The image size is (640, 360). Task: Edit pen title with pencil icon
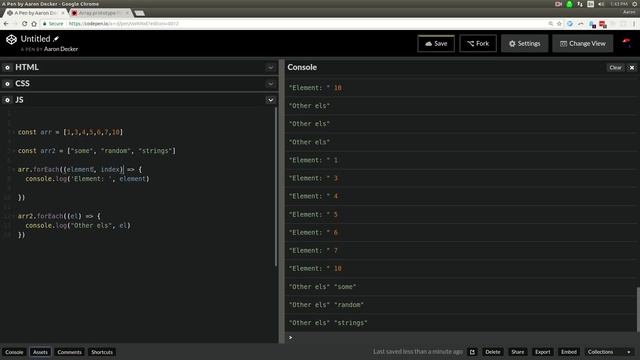click(56, 39)
